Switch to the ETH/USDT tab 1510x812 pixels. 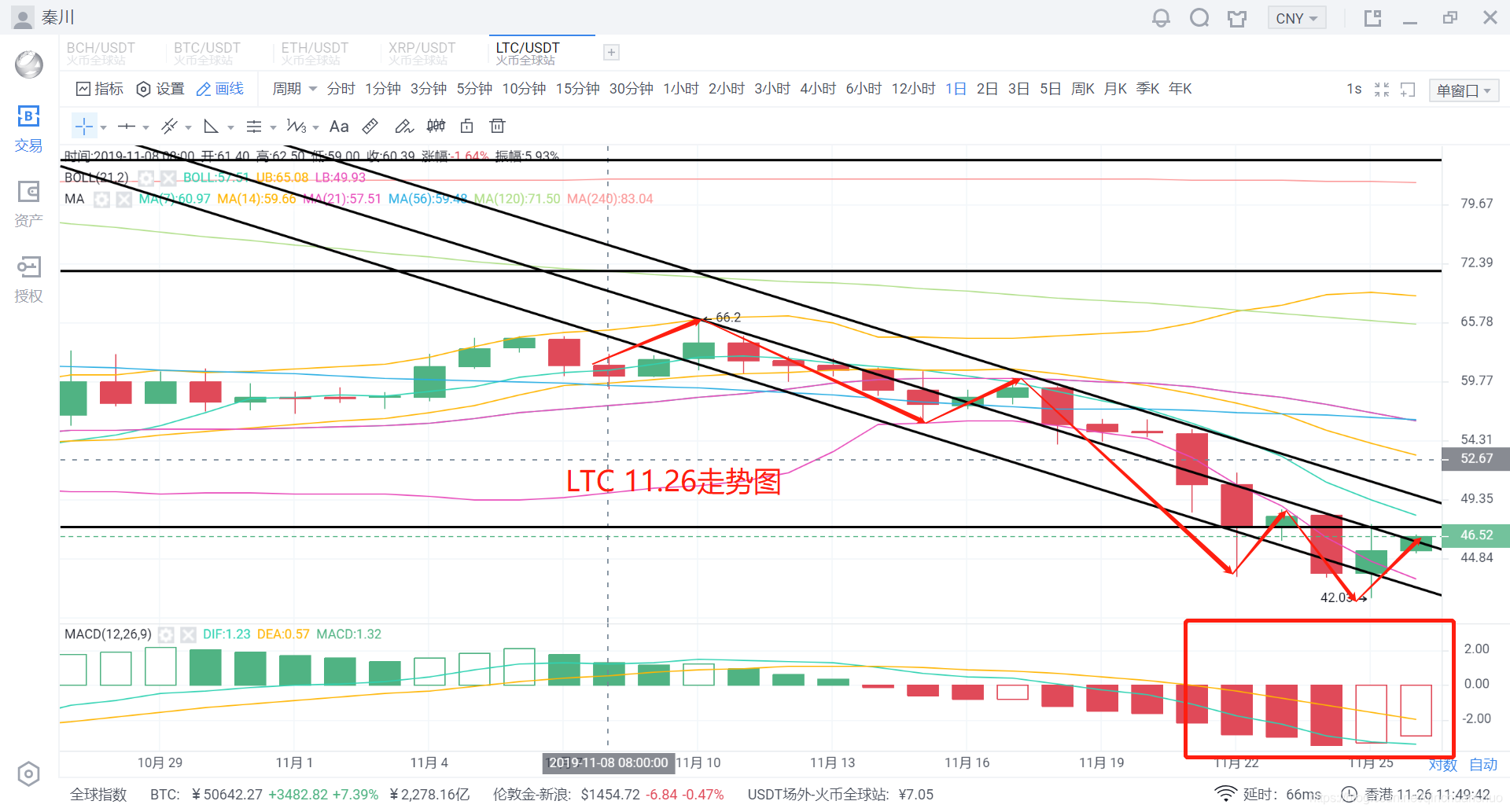click(315, 53)
